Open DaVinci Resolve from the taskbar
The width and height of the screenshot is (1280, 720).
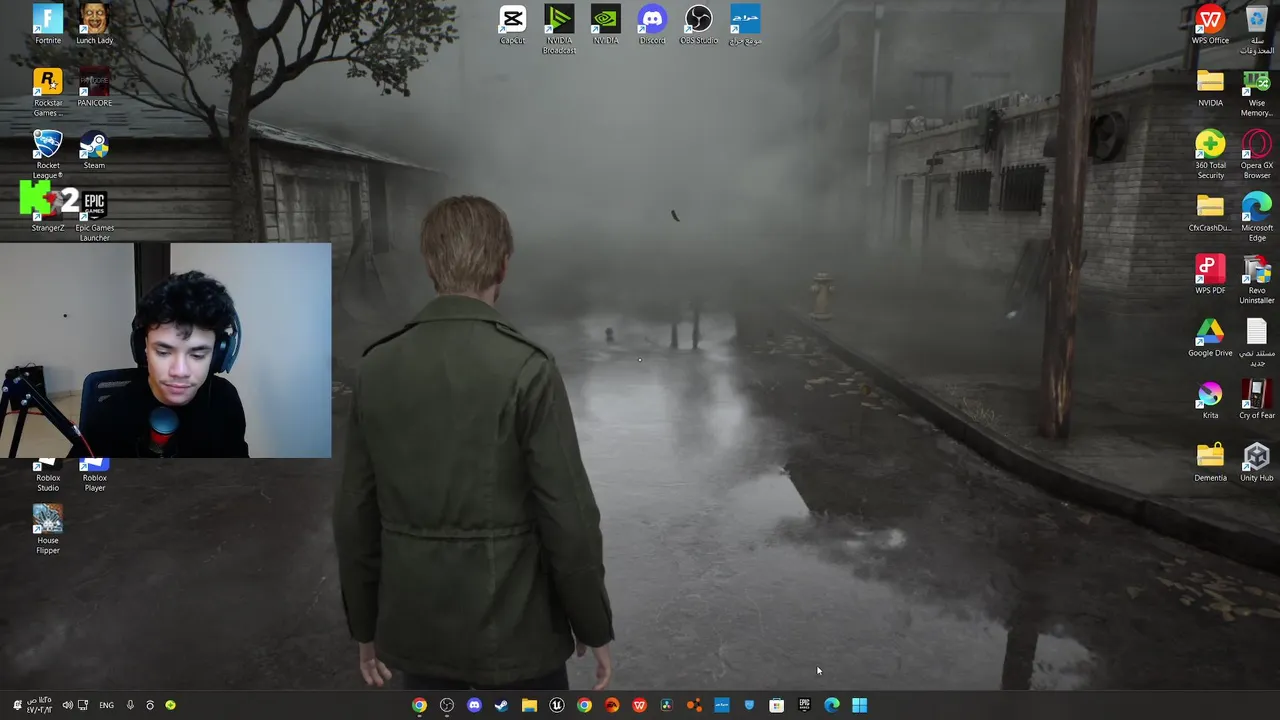667,705
